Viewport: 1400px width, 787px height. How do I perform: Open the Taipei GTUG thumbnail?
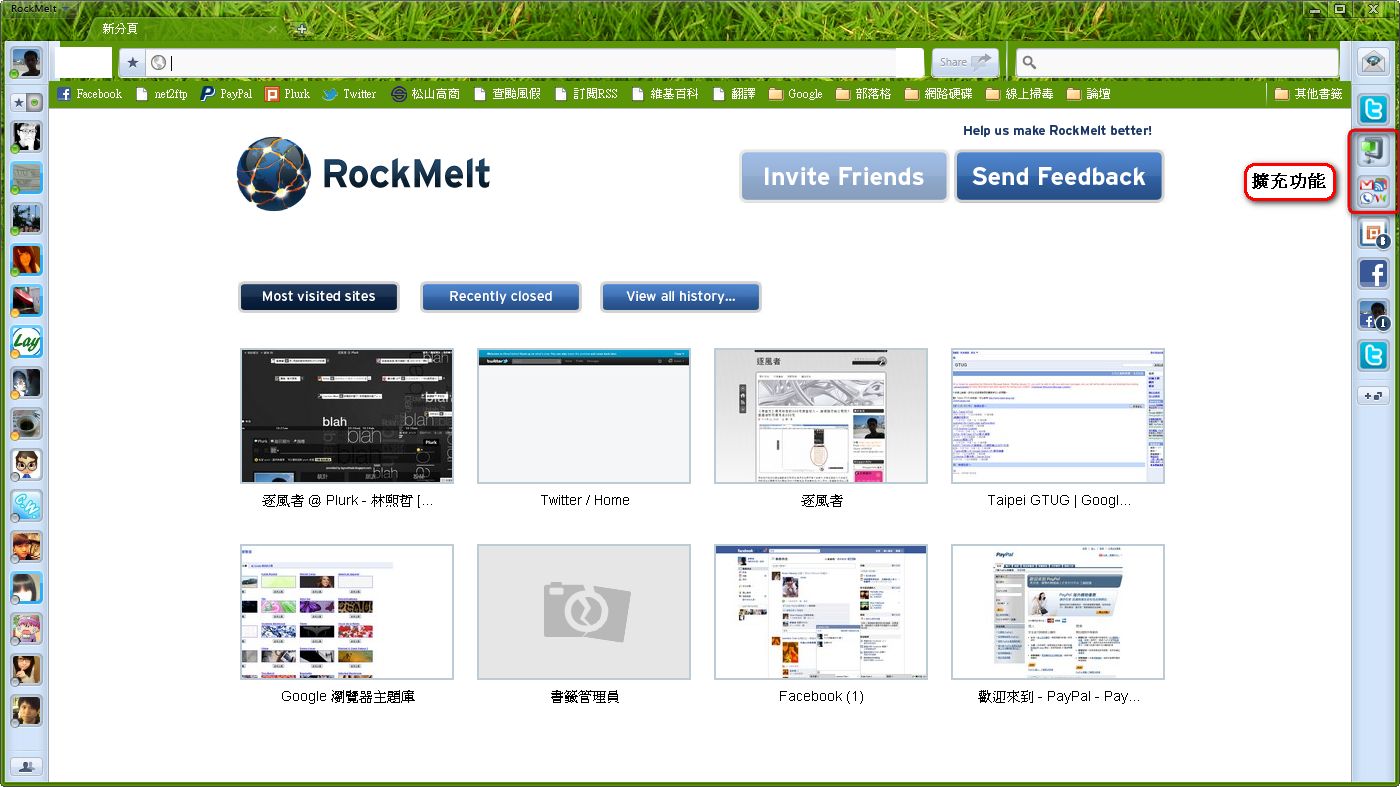click(1058, 416)
